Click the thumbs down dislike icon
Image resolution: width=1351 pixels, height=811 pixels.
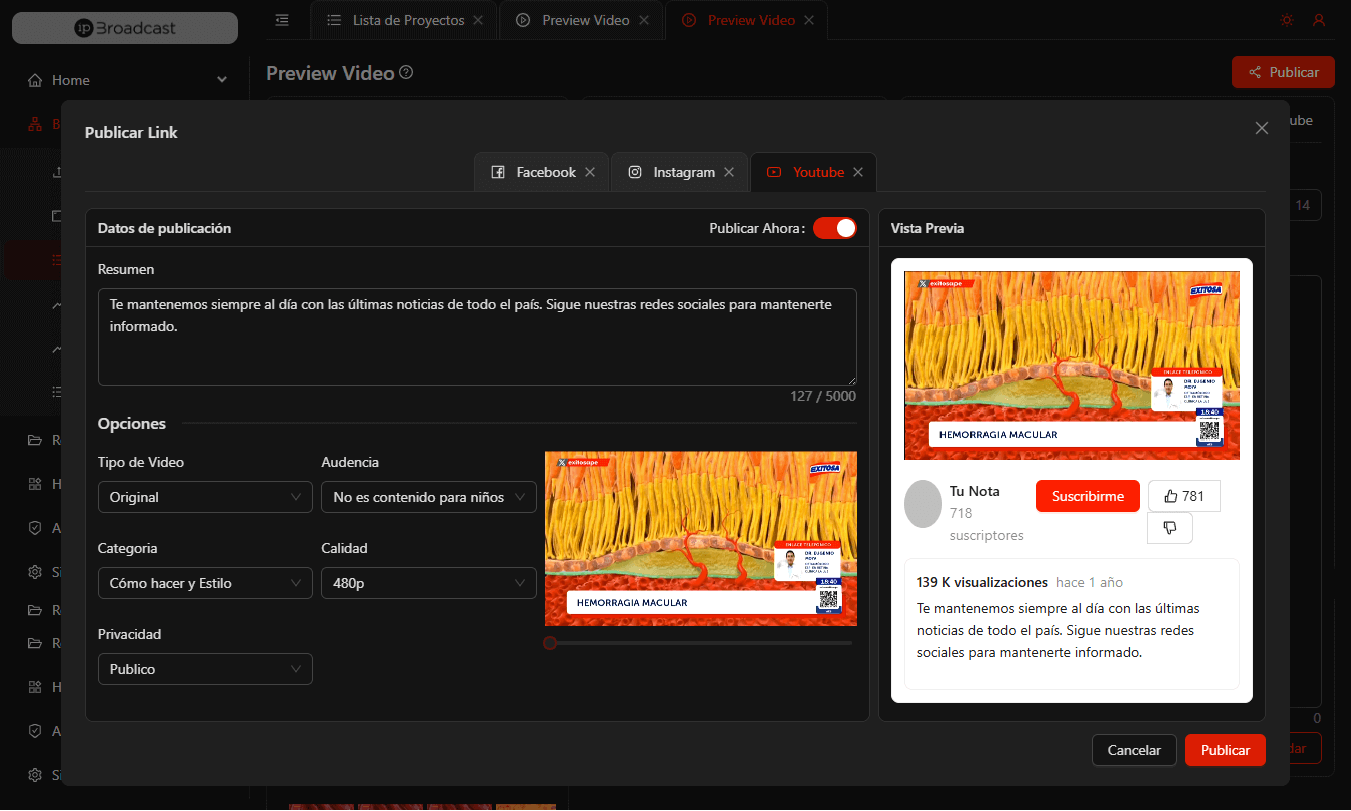pyautogui.click(x=1170, y=528)
